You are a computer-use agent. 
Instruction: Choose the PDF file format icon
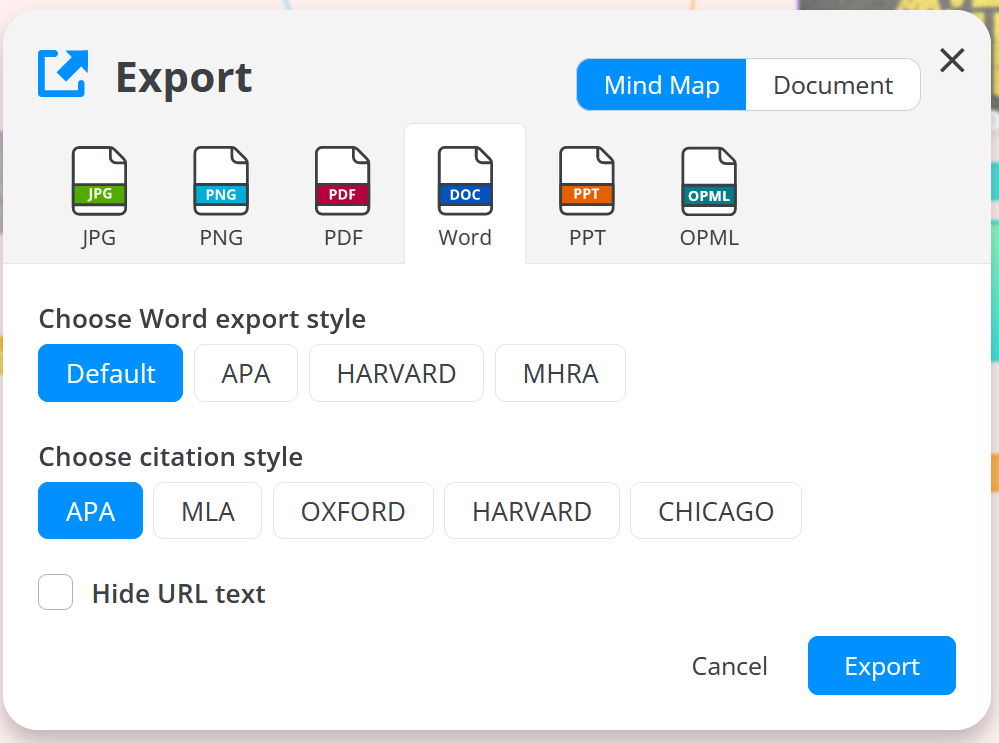(342, 181)
